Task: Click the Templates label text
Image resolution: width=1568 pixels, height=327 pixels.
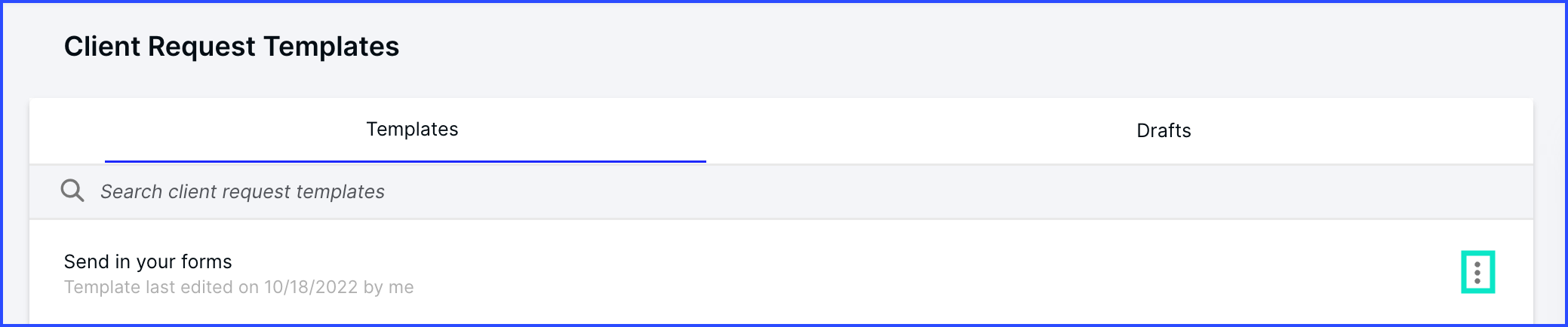Action: [412, 129]
